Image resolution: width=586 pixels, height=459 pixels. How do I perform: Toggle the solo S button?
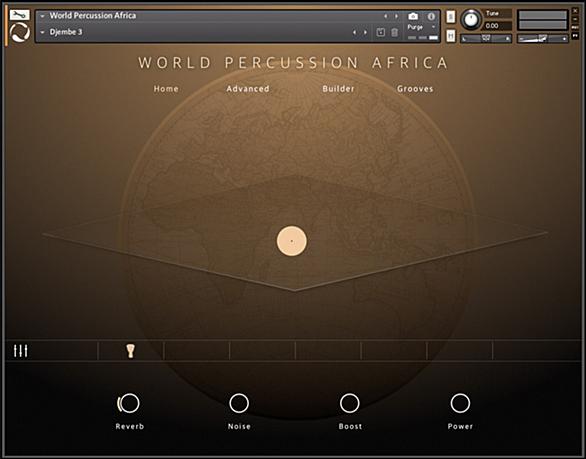451,16
